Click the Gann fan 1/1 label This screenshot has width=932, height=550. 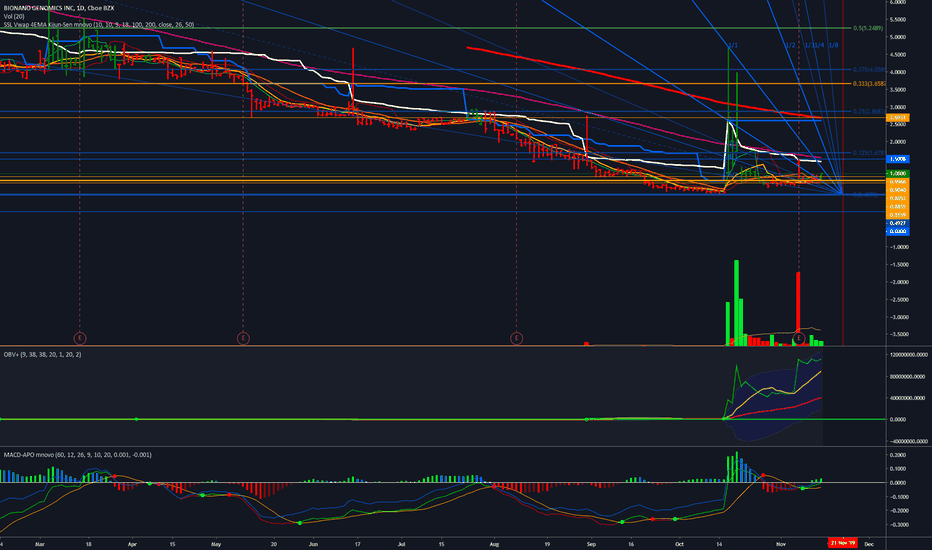[733, 46]
